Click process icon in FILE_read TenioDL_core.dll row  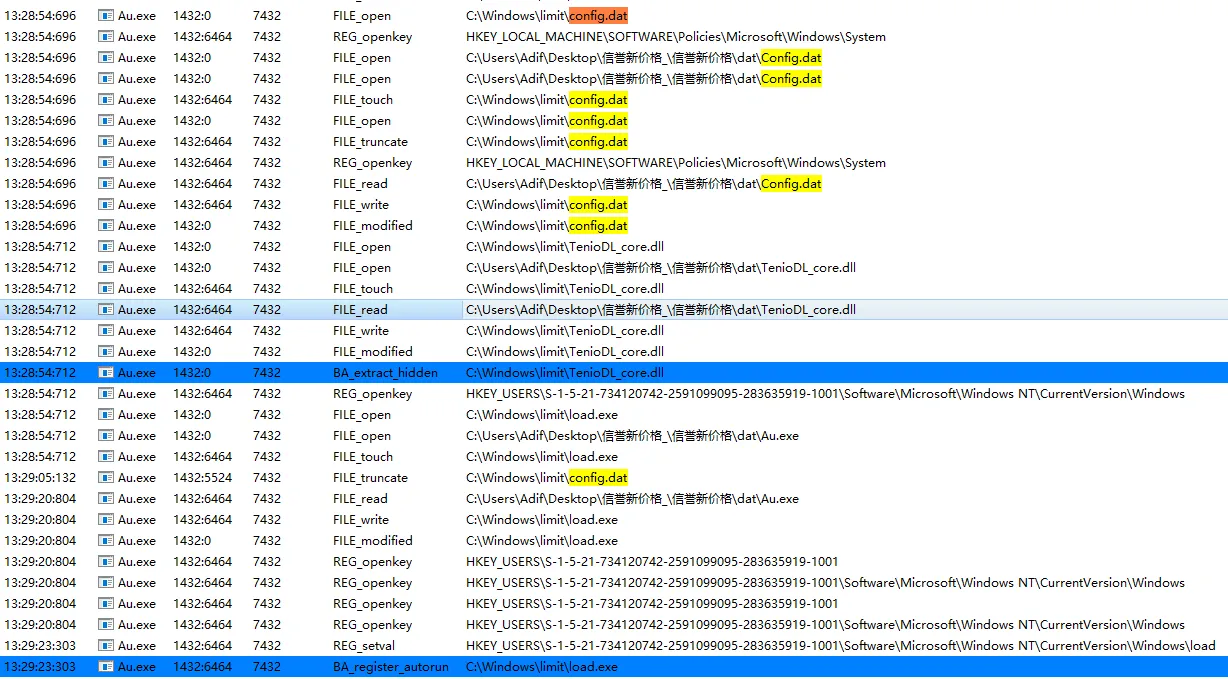(106, 310)
